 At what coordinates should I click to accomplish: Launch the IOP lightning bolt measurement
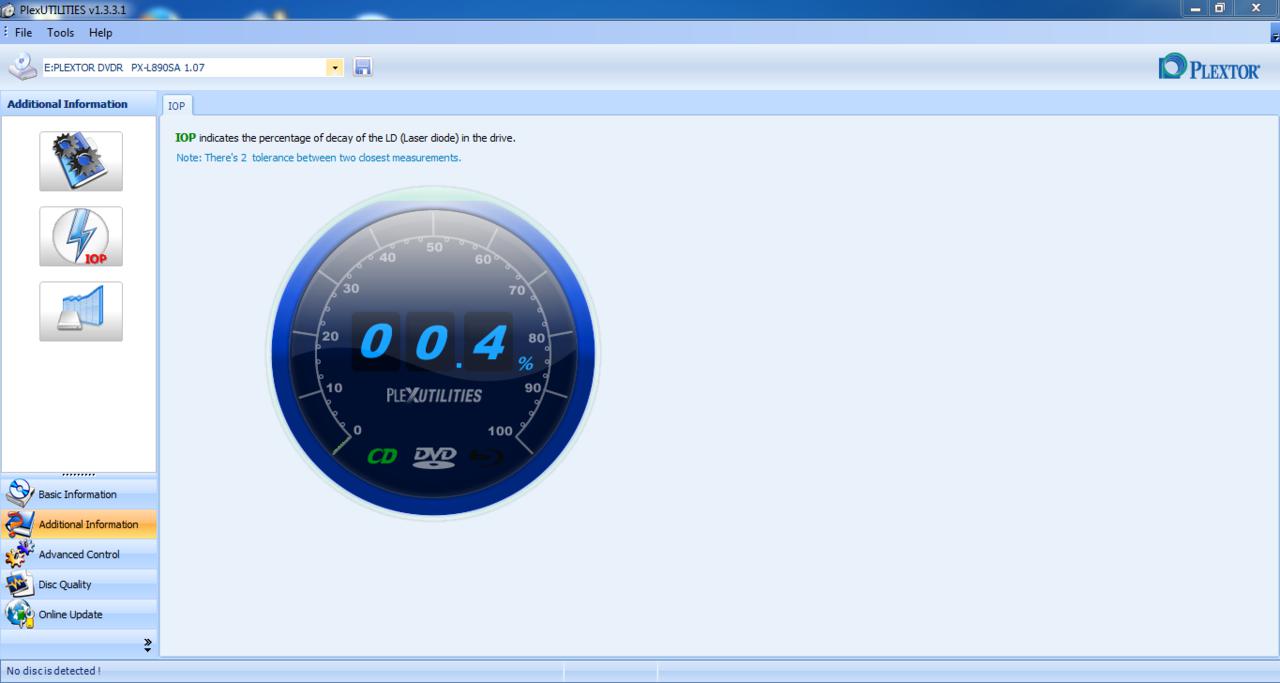(81, 236)
